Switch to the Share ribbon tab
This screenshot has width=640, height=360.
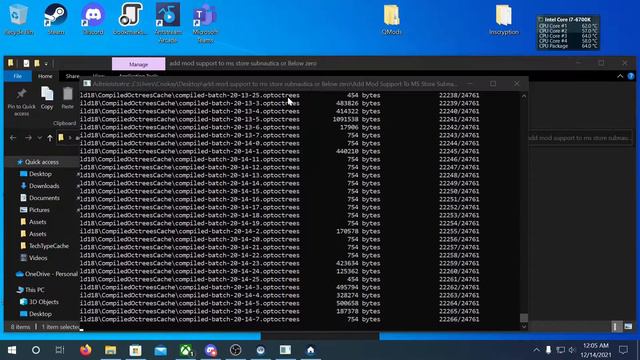(73, 76)
